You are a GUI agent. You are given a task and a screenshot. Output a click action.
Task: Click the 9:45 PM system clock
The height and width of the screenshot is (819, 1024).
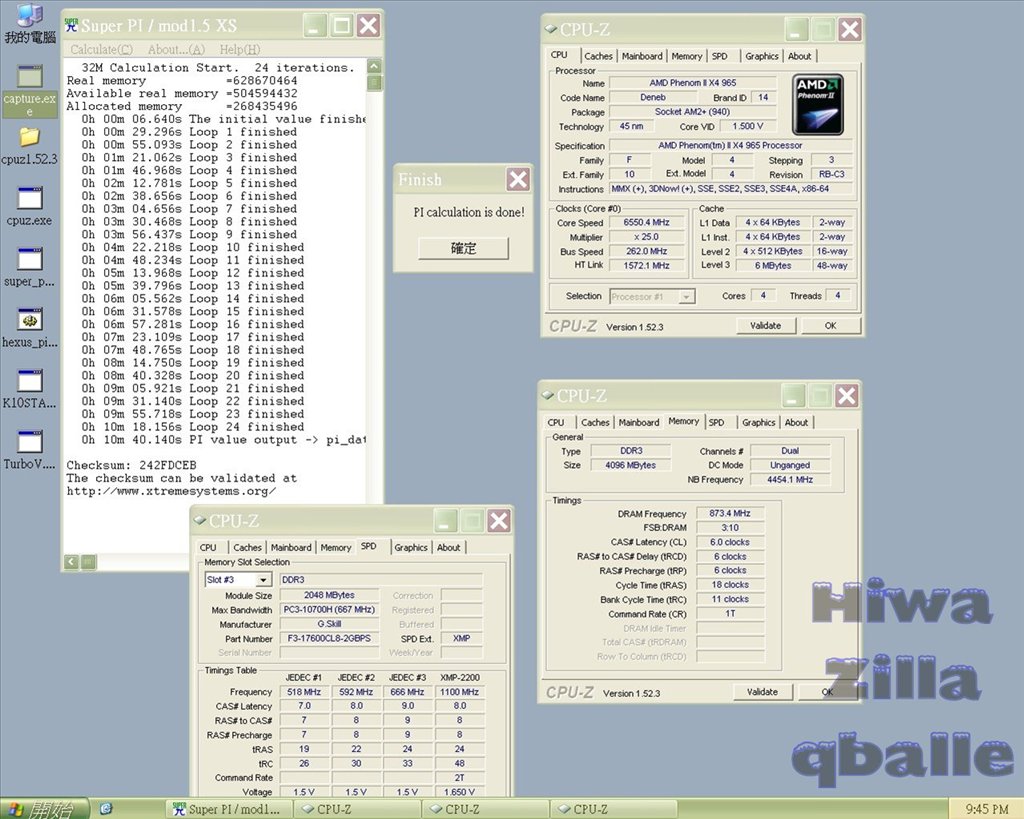coord(987,809)
